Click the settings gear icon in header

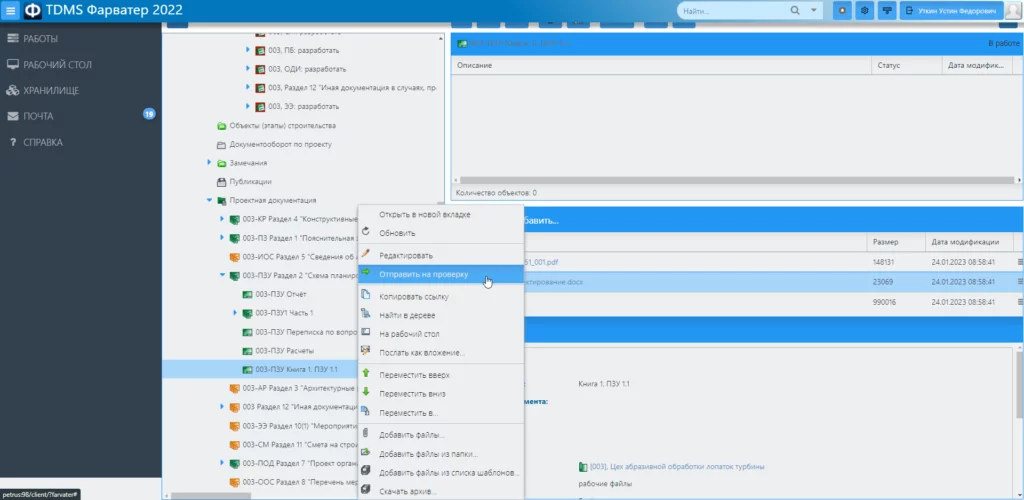click(x=865, y=11)
